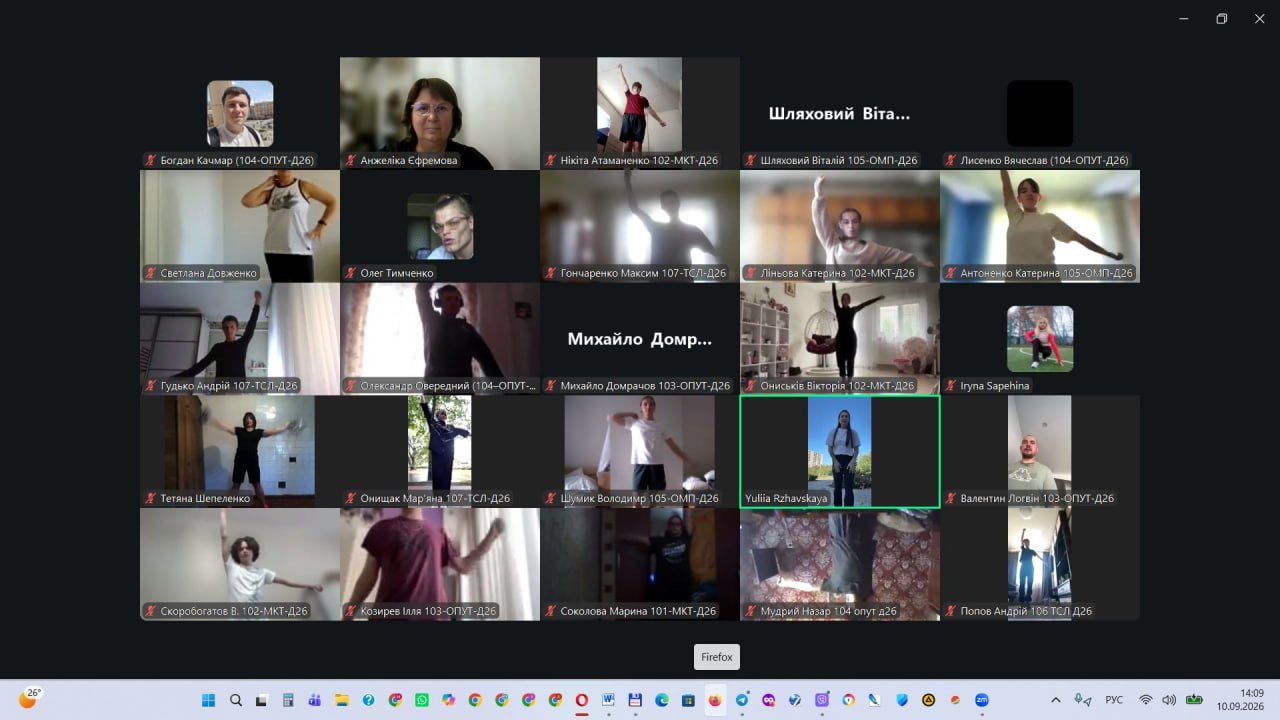
Task: Click the Михайло Домрачов participant tile
Action: pyautogui.click(x=640, y=339)
